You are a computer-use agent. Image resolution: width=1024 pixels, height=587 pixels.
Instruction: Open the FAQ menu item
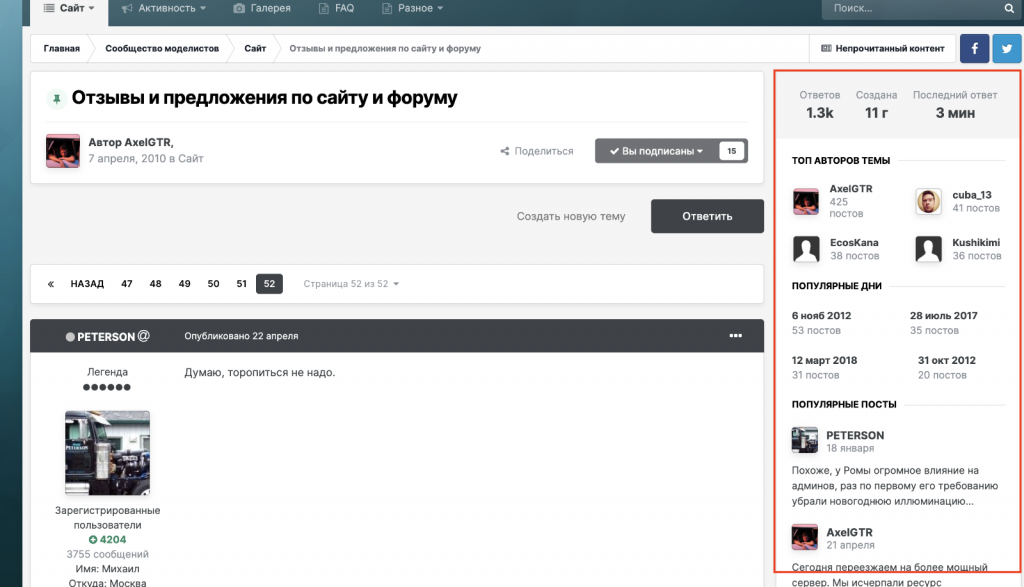(336, 8)
